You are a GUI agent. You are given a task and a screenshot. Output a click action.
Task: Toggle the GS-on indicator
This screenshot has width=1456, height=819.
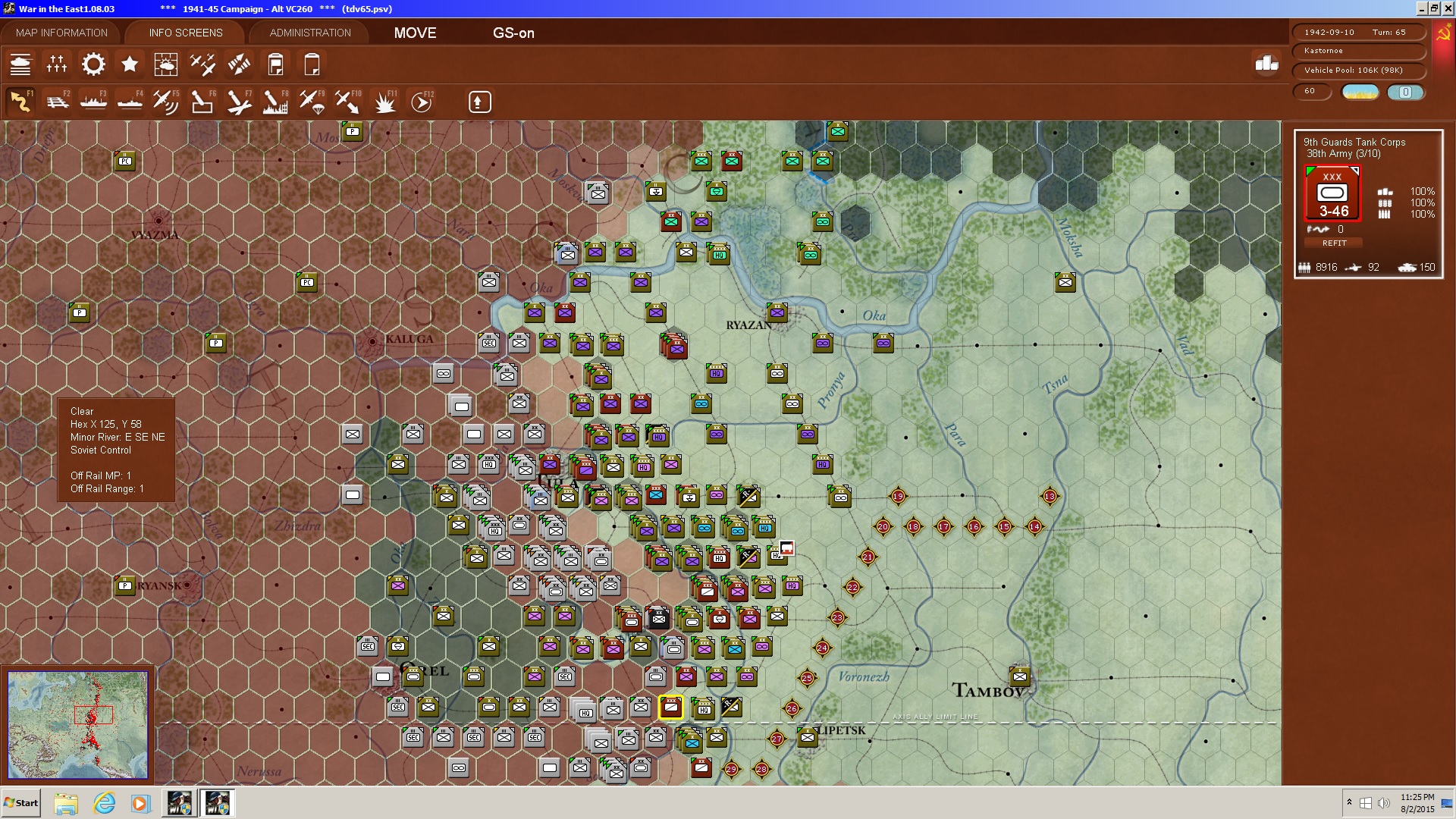pos(513,33)
